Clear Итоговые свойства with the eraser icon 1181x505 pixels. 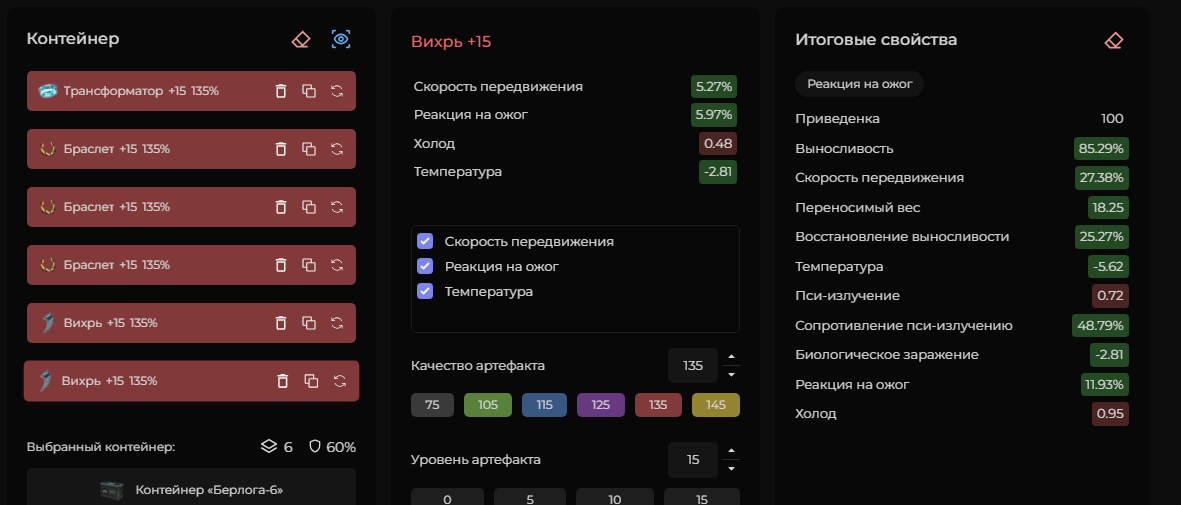click(x=1113, y=40)
